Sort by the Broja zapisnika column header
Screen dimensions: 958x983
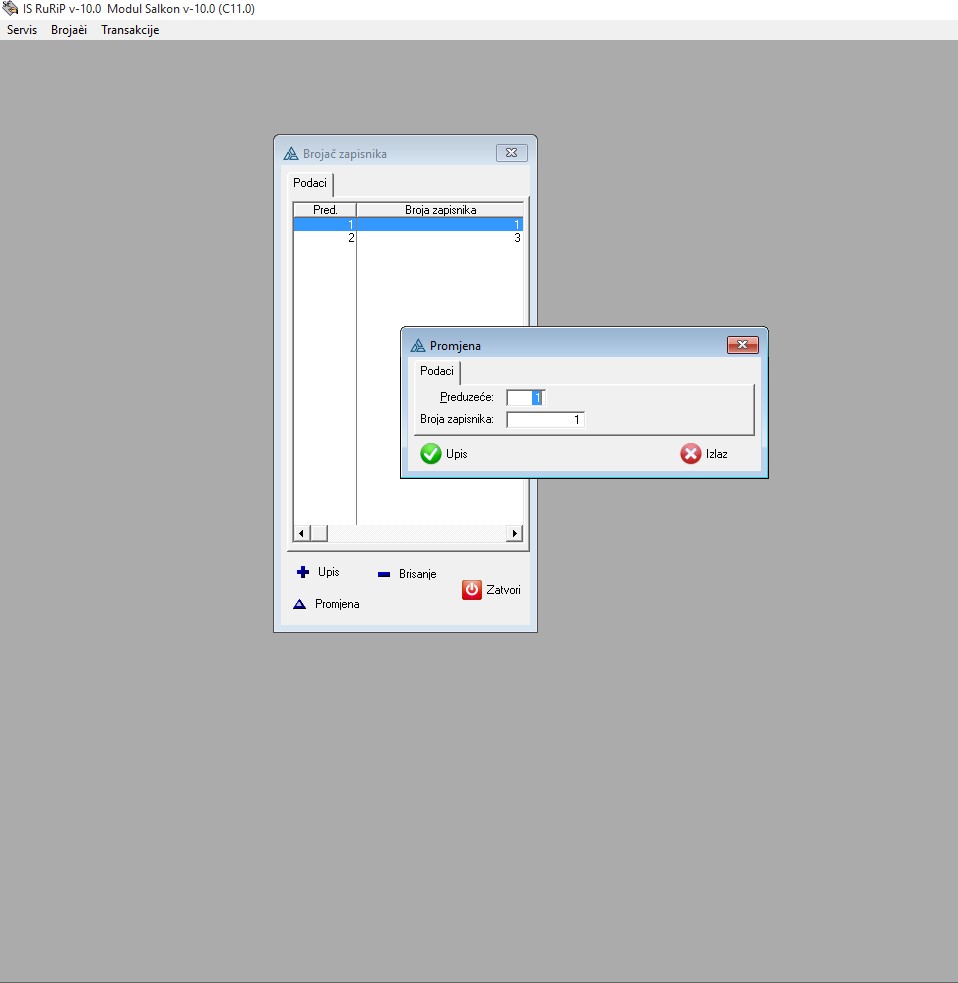coord(440,210)
